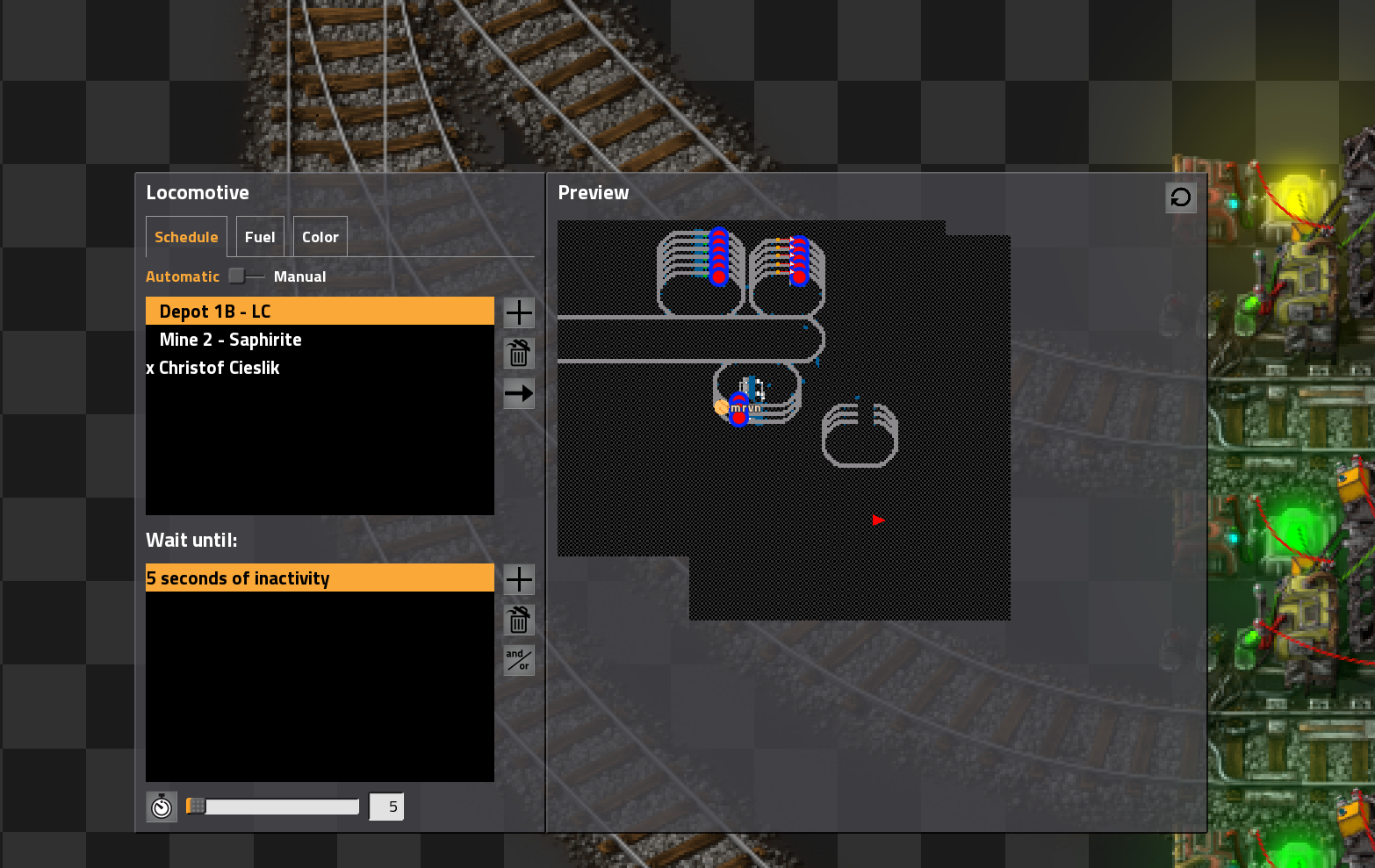Toggle the and/or condition button
Image resolution: width=1375 pixels, height=868 pixels.
tap(519, 660)
